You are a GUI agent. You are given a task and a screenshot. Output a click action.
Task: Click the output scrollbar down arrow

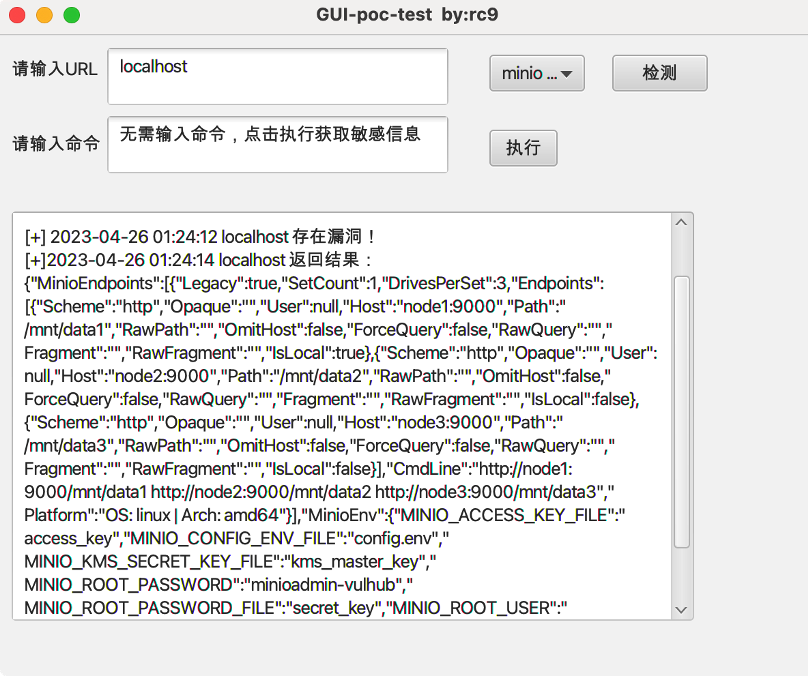click(x=681, y=610)
